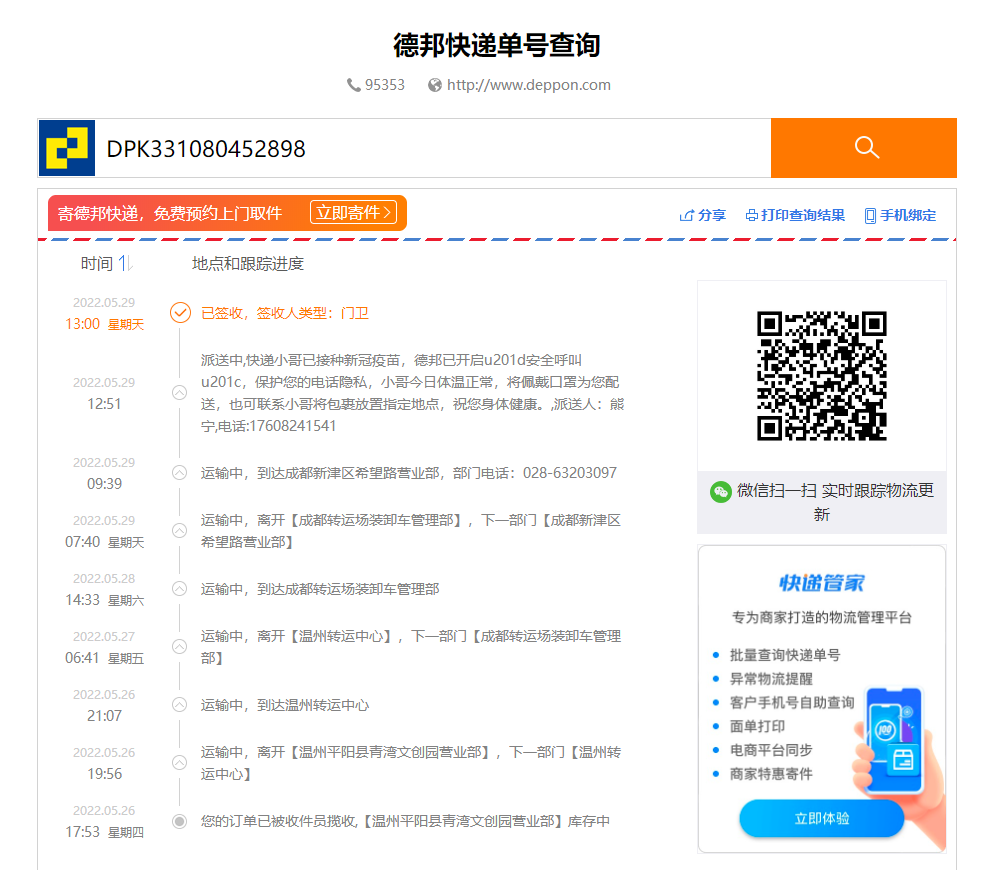The width and height of the screenshot is (998, 870).
Task: Click the 时间 column header
Action: coord(97,263)
